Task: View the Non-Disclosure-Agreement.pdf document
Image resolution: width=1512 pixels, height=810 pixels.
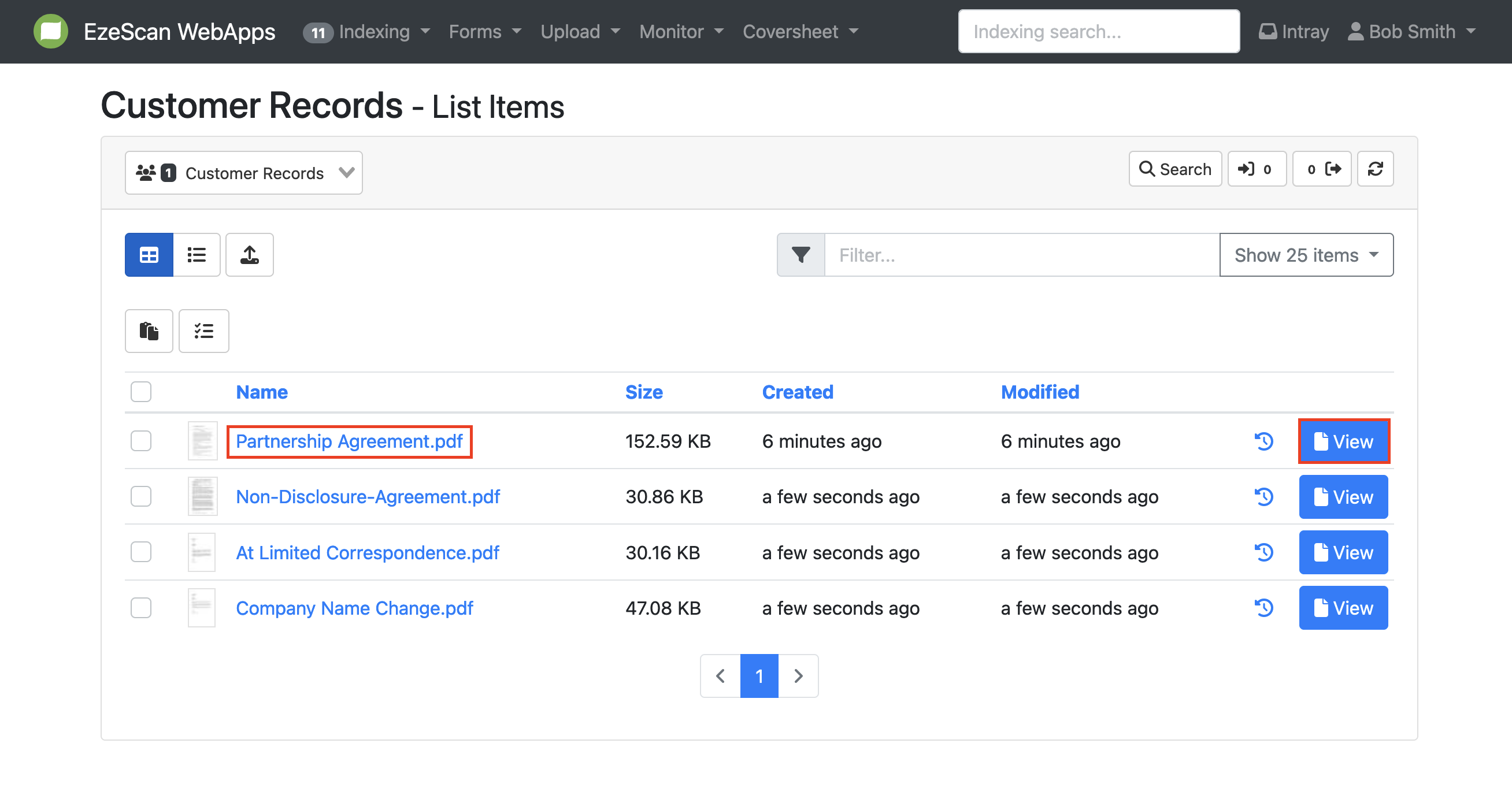Action: pyautogui.click(x=1343, y=497)
